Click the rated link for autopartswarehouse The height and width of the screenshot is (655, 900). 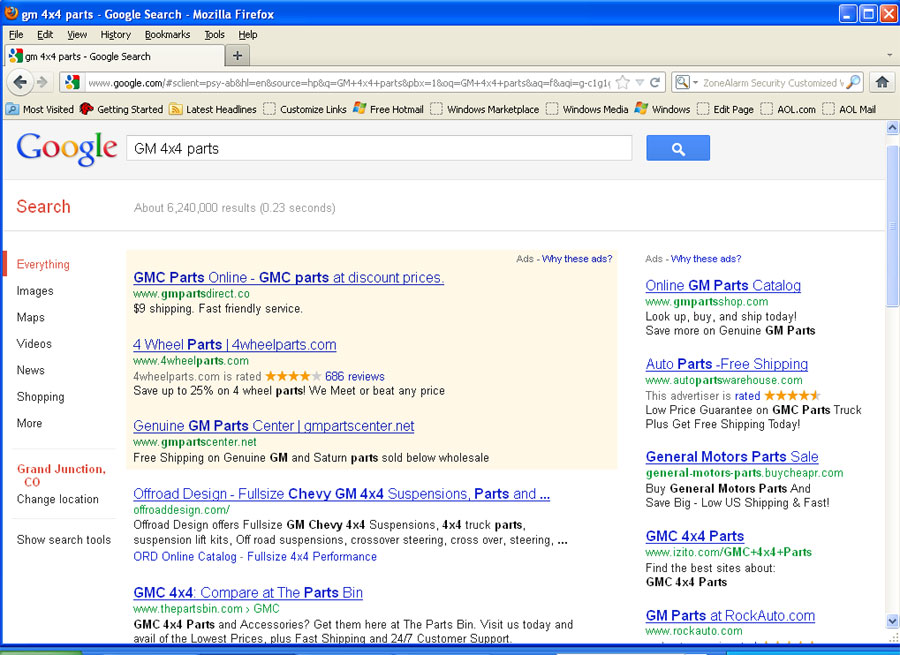(747, 396)
